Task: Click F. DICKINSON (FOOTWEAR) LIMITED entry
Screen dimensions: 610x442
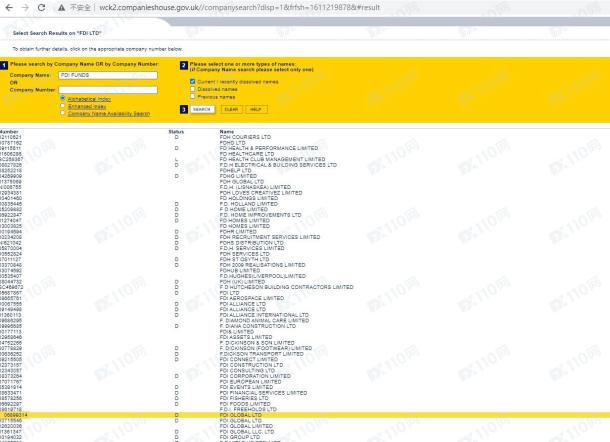Action: (266, 349)
